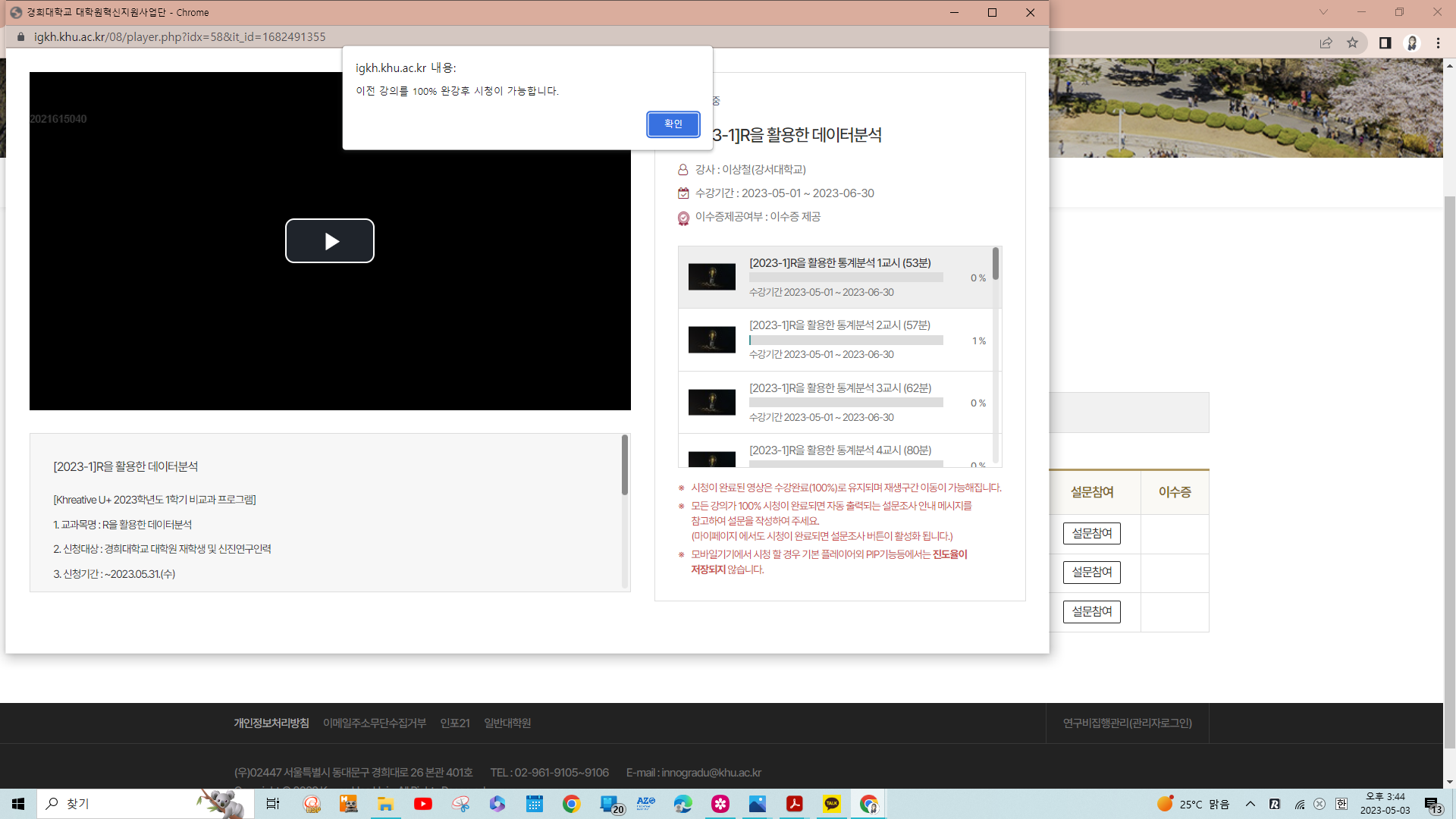1456x819 pixels.
Task: Click the 개인정보처리방침 footer link
Action: pos(271,723)
